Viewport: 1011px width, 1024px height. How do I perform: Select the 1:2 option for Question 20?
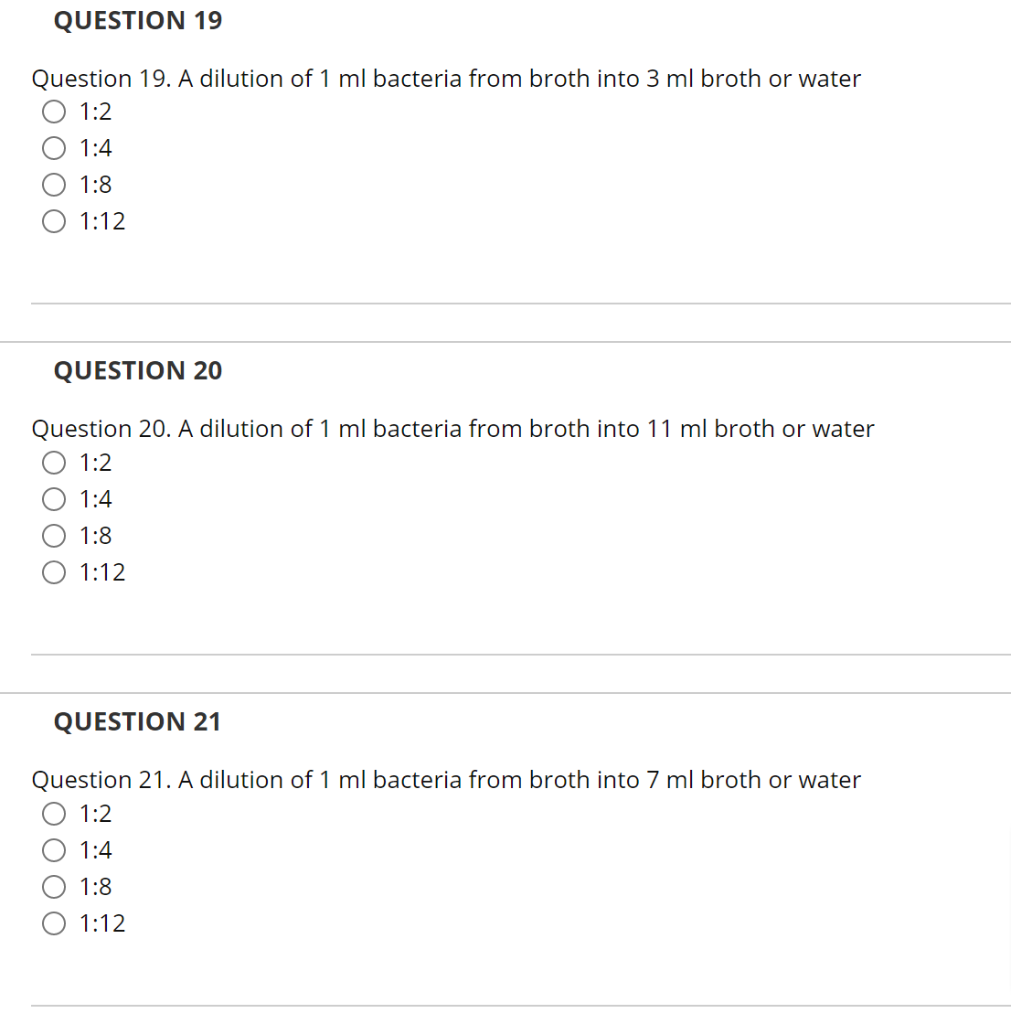(x=53, y=463)
